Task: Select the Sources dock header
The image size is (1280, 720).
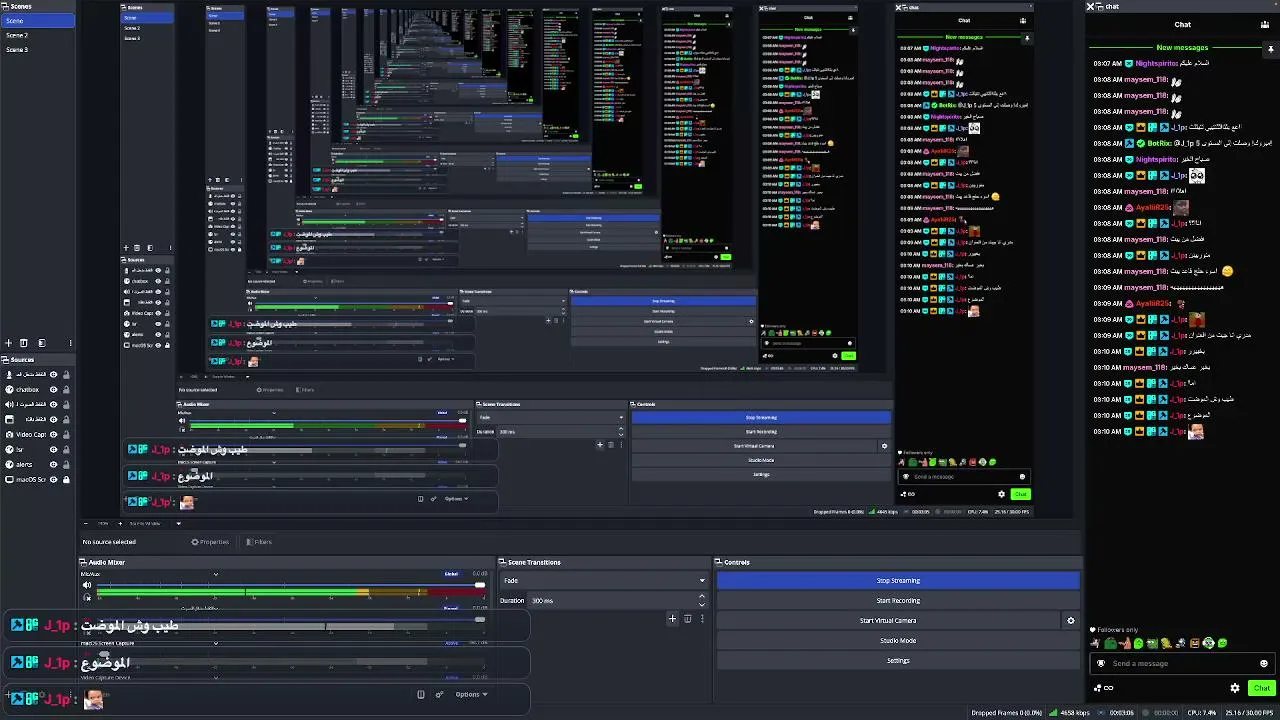Action: 37,359
